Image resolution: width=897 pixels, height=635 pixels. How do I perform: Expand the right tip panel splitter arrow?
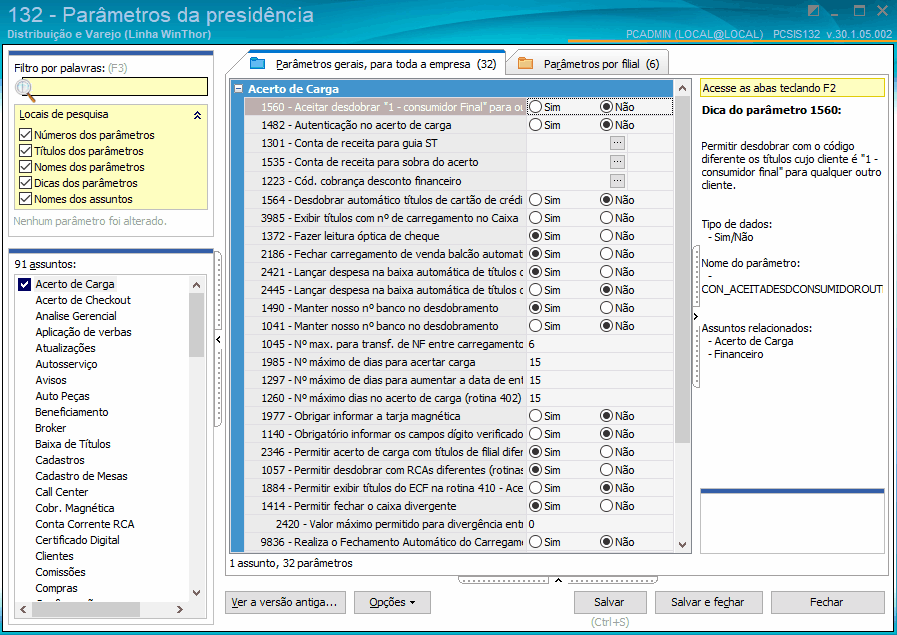696,316
